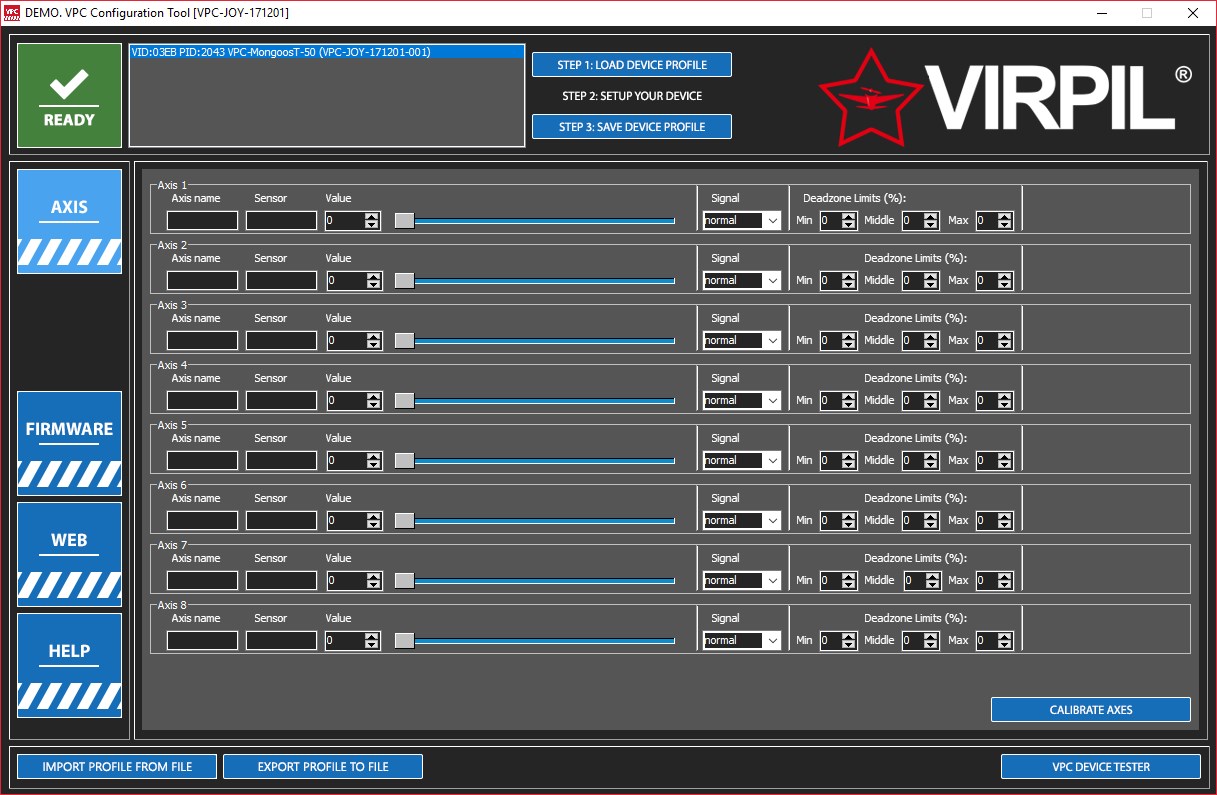Click Step 3: Save Device Profile
The height and width of the screenshot is (795, 1217).
point(632,127)
